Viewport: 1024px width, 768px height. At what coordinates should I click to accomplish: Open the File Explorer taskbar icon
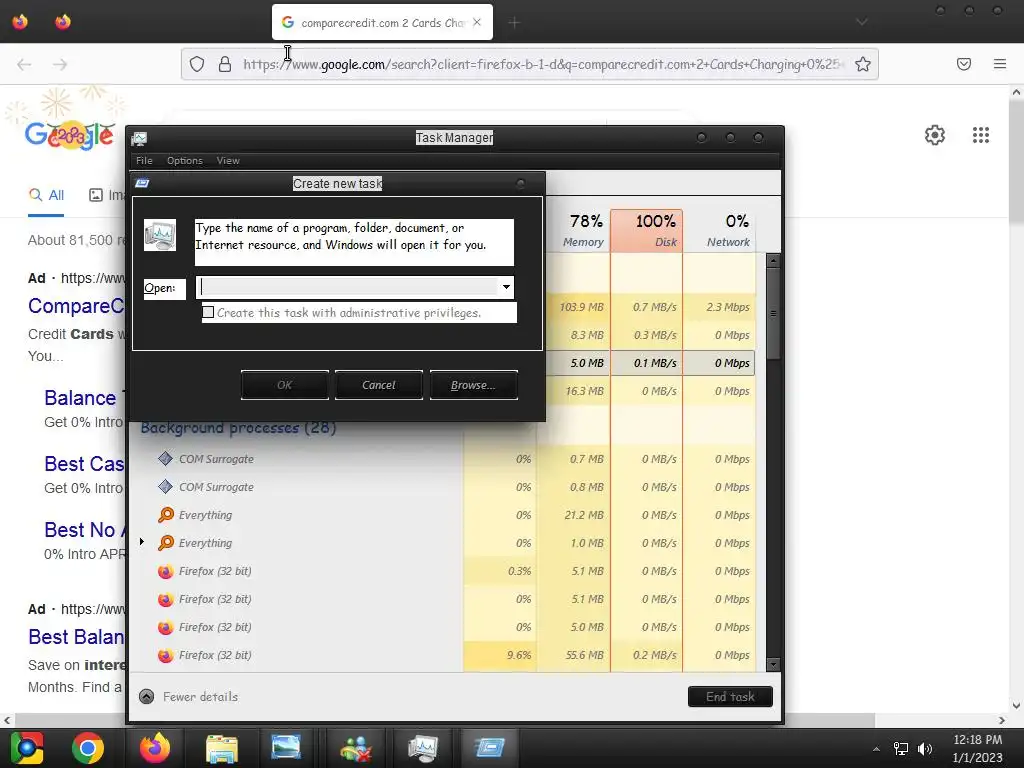[x=222, y=748]
